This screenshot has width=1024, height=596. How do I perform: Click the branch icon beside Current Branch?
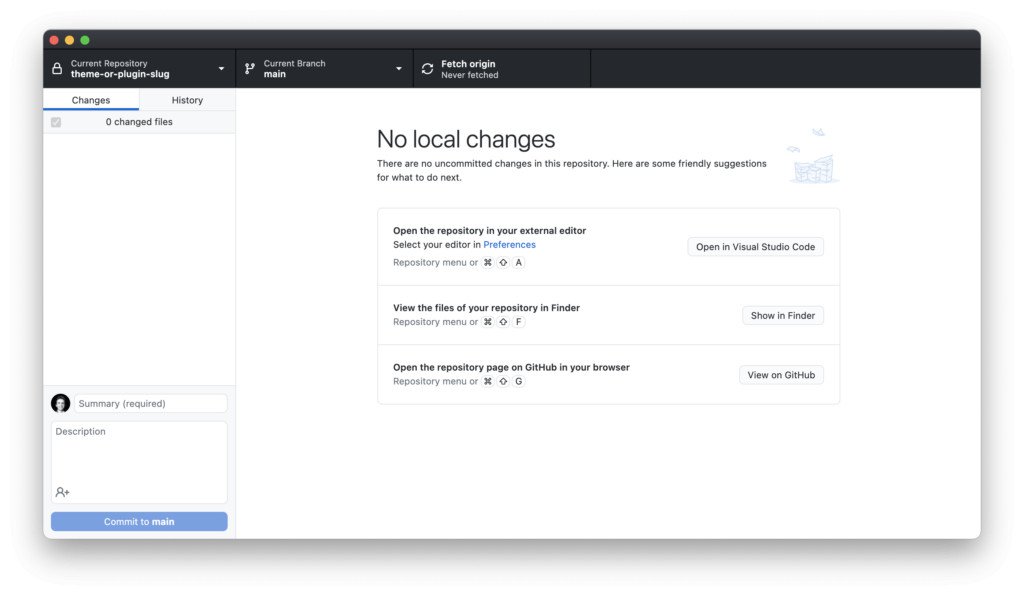[x=250, y=68]
